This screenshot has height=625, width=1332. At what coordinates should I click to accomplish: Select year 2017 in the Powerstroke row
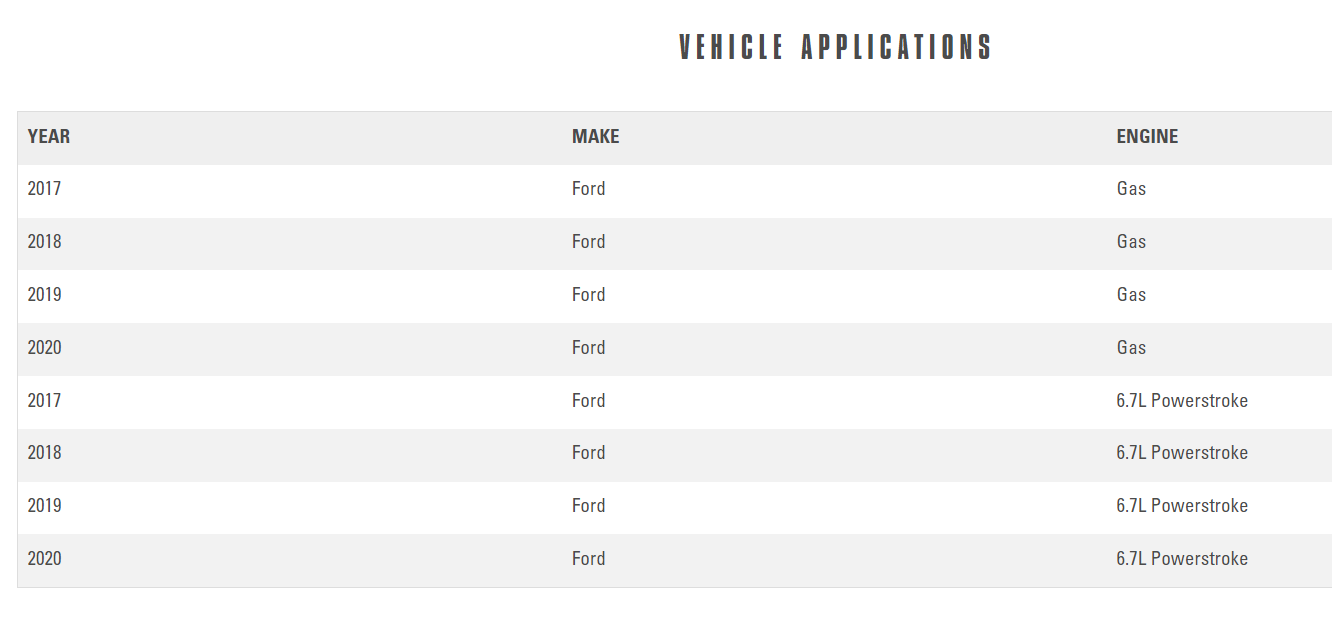pos(44,401)
